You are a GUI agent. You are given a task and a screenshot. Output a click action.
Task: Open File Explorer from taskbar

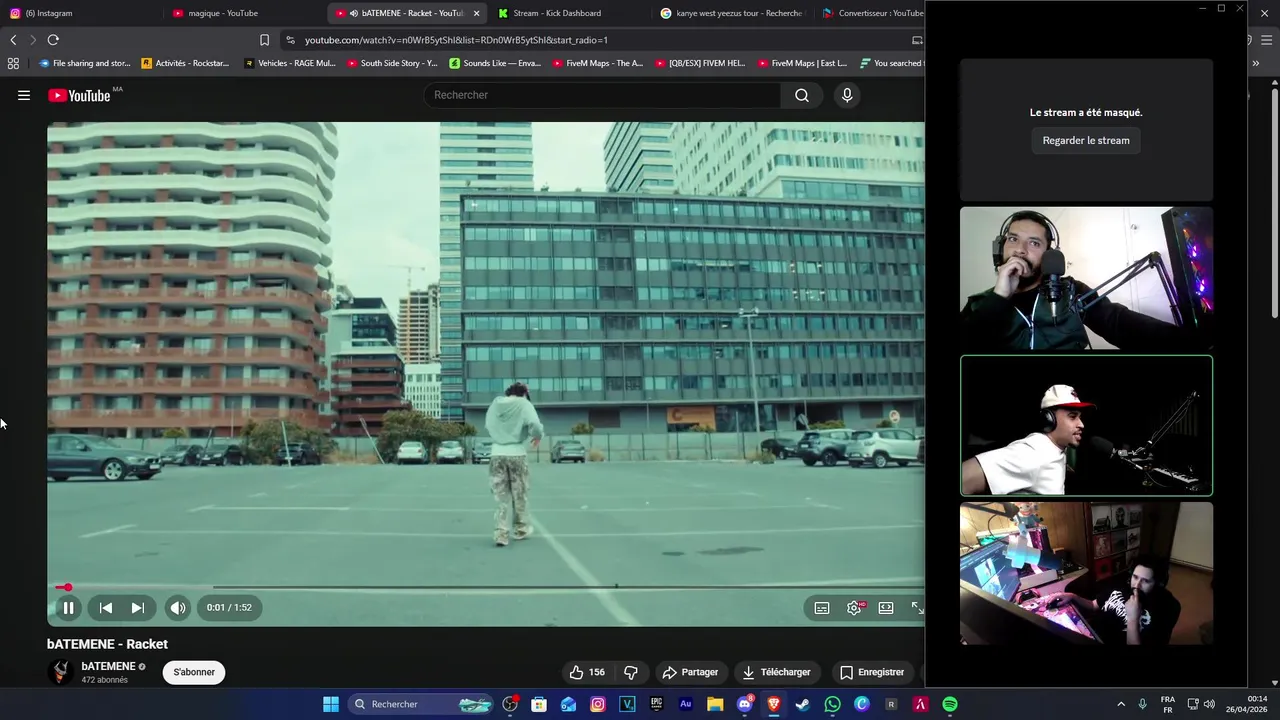tap(715, 704)
